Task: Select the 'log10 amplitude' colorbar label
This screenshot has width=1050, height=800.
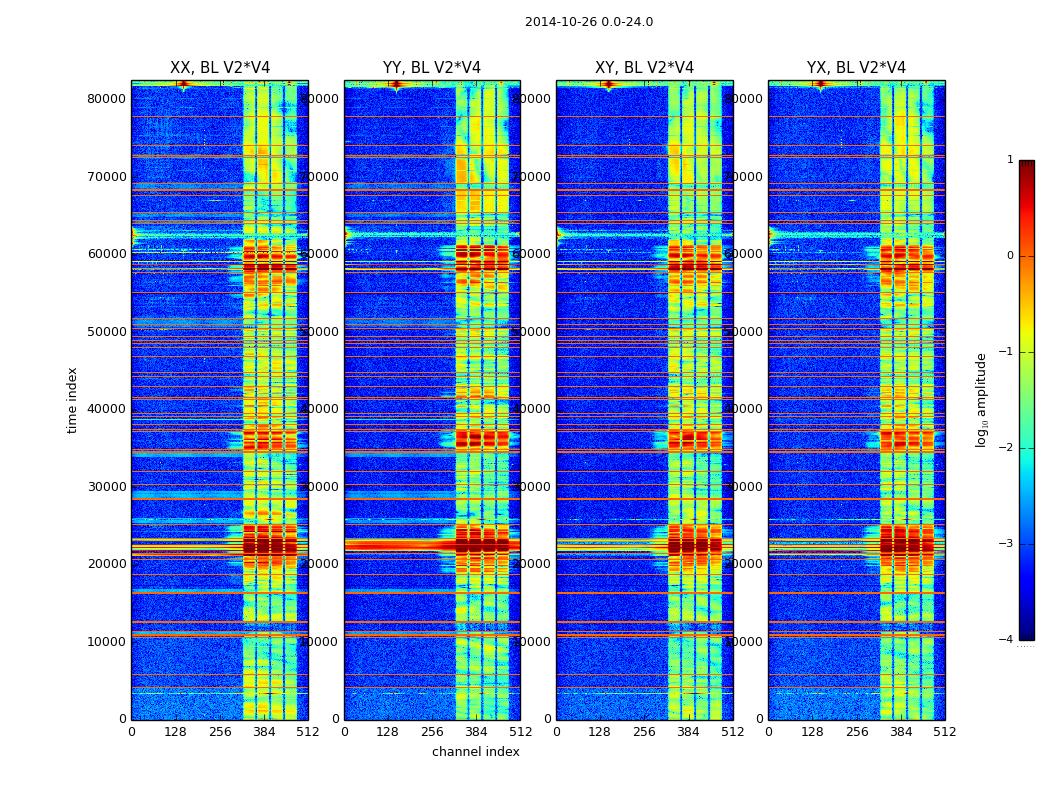Action: (982, 400)
